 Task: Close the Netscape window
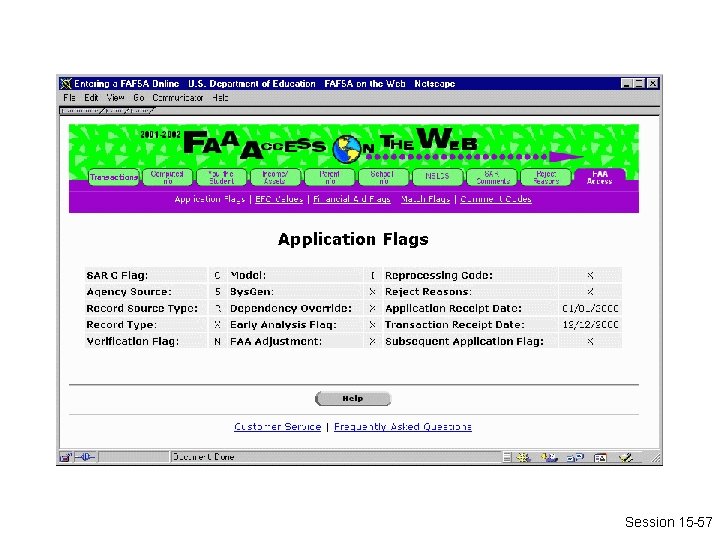[x=652, y=84]
